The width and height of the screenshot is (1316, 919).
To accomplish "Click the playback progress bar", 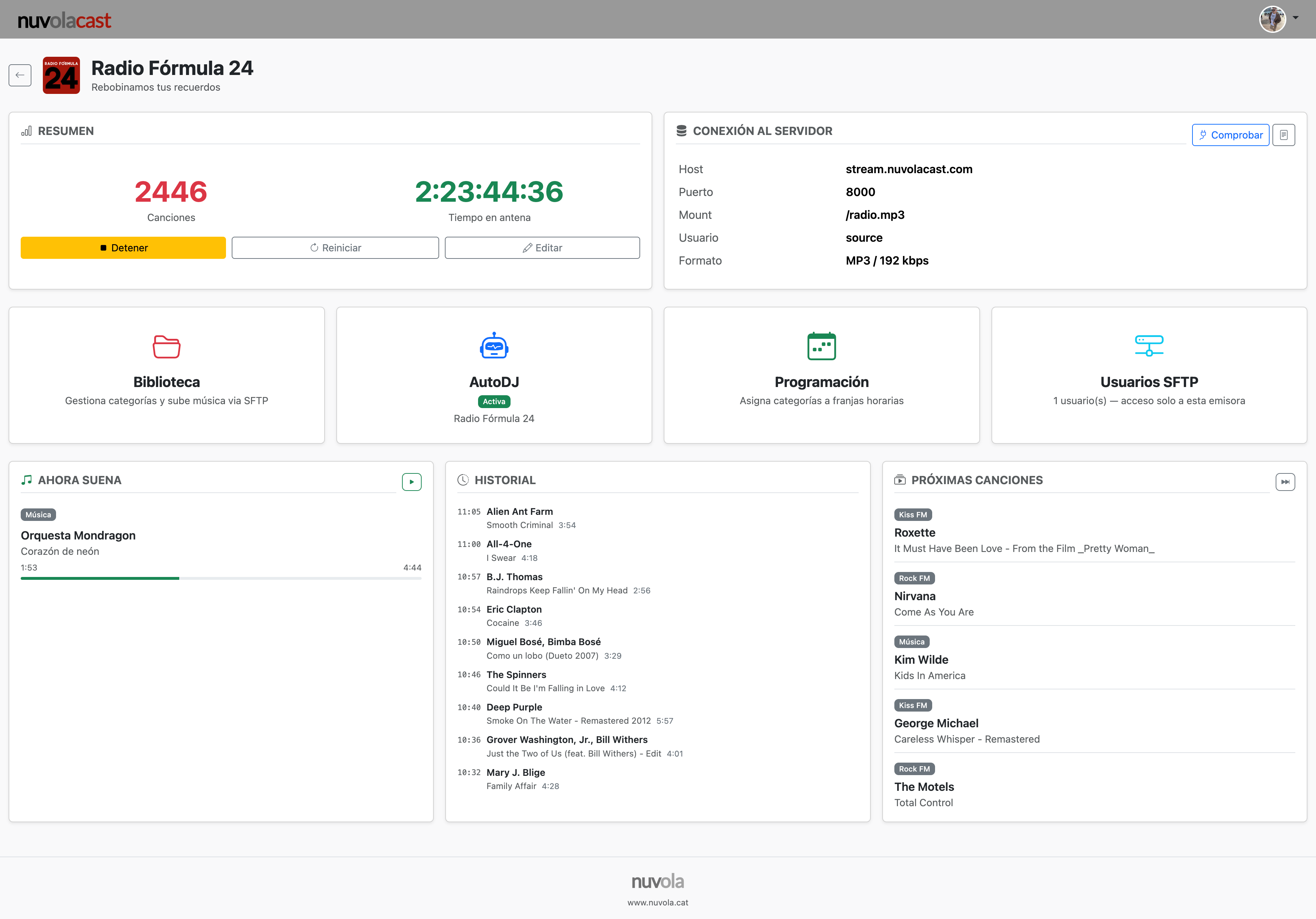I will coord(221,579).
